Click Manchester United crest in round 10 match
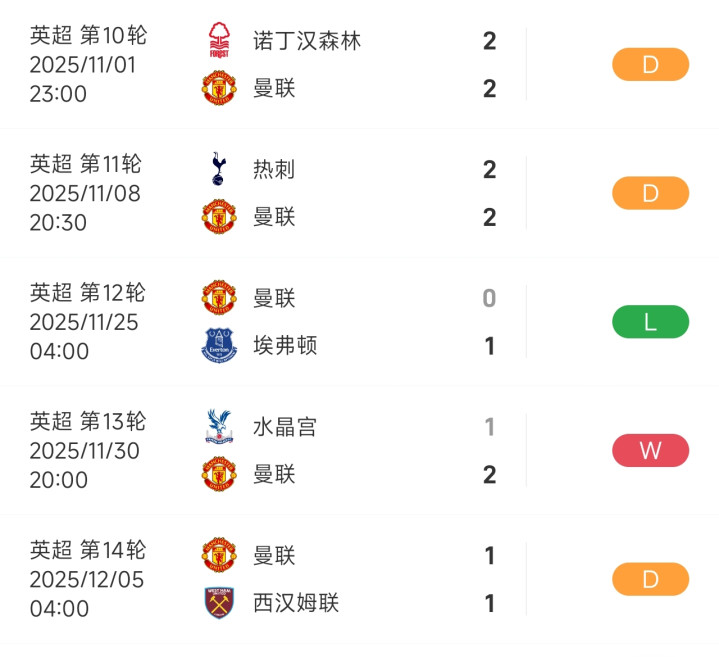 [x=219, y=89]
